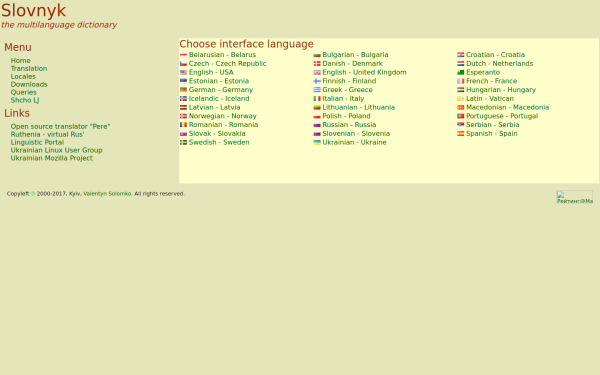Open Locales from the menu

pyautogui.click(x=23, y=77)
